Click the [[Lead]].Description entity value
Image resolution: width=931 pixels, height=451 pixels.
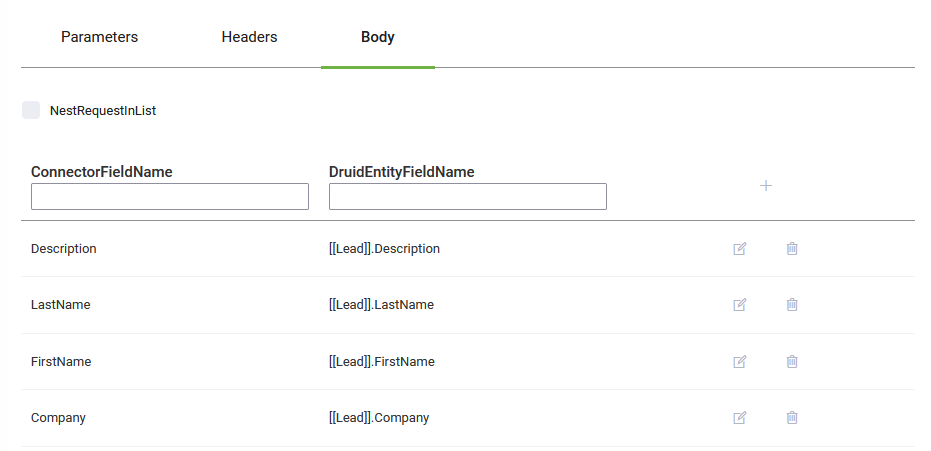point(384,249)
